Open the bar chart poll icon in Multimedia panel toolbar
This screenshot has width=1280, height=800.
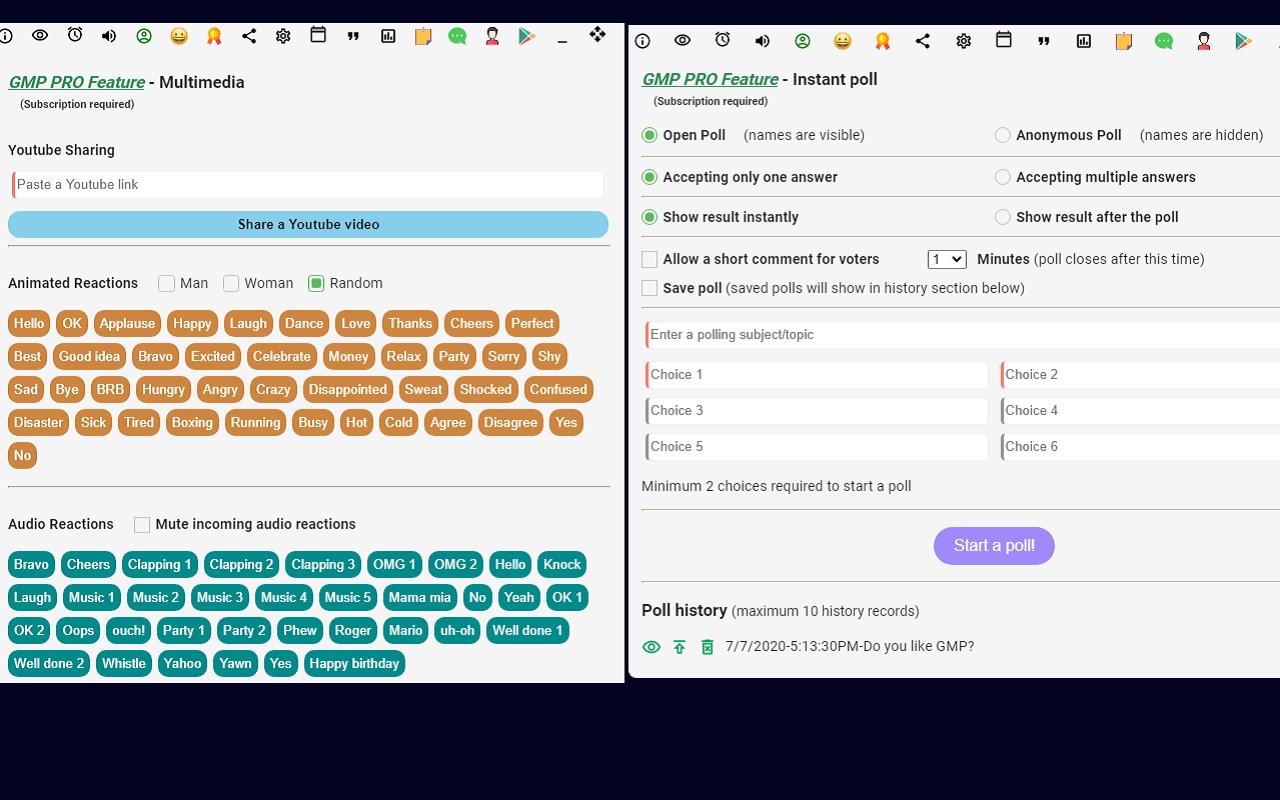388,36
